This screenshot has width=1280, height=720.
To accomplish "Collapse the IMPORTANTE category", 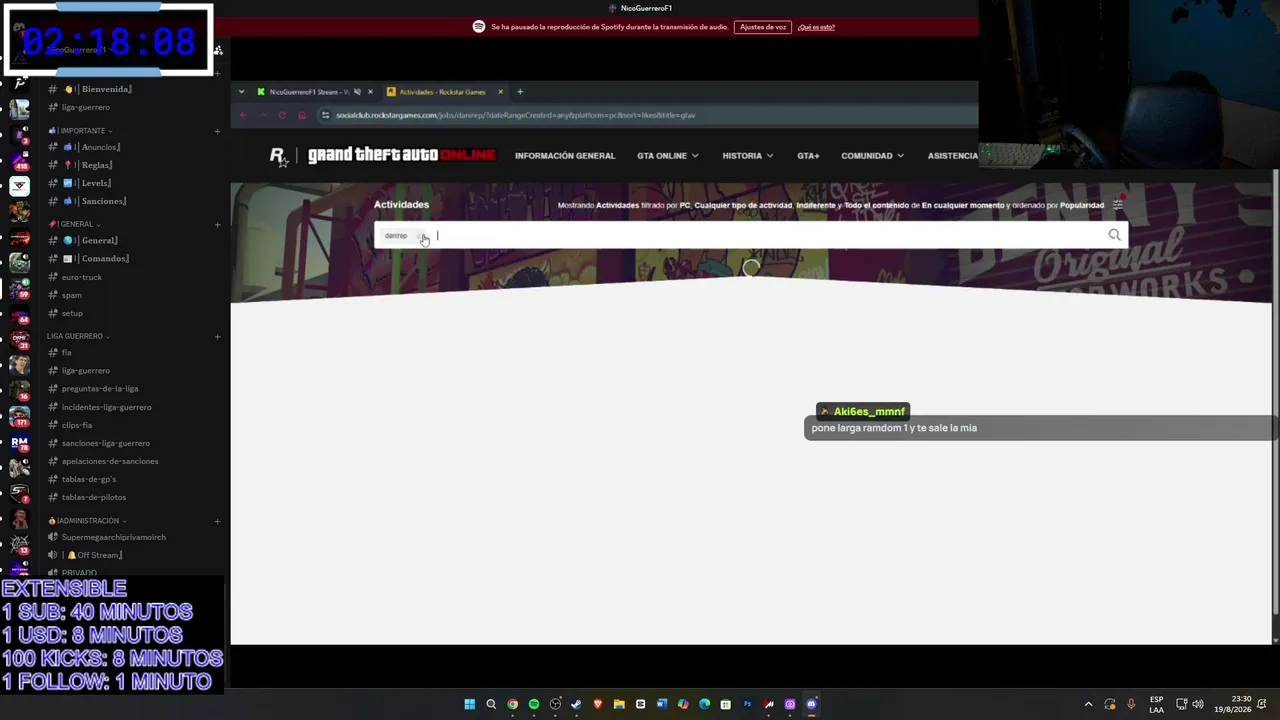I will point(80,131).
